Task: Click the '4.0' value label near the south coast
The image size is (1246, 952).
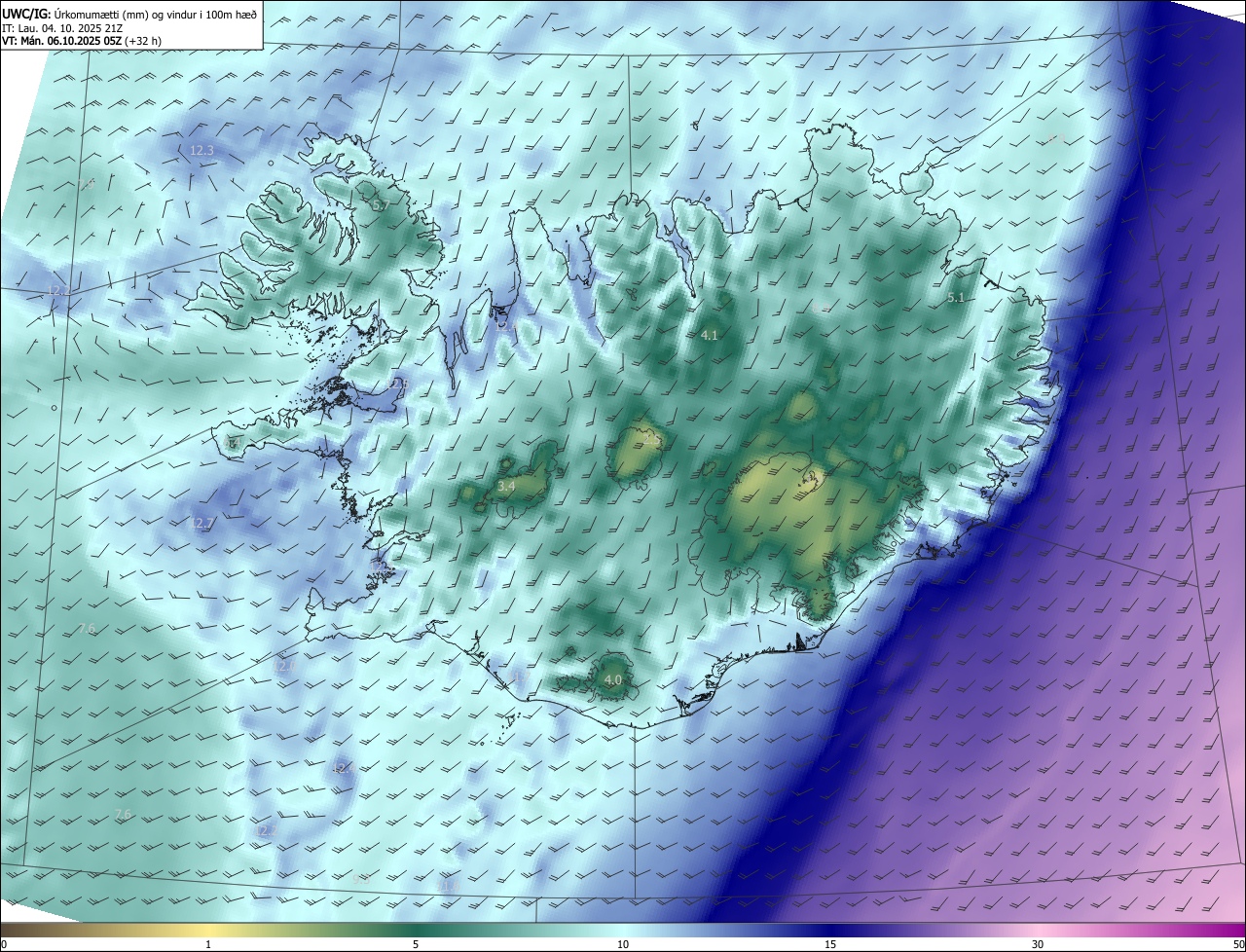Action: [612, 679]
